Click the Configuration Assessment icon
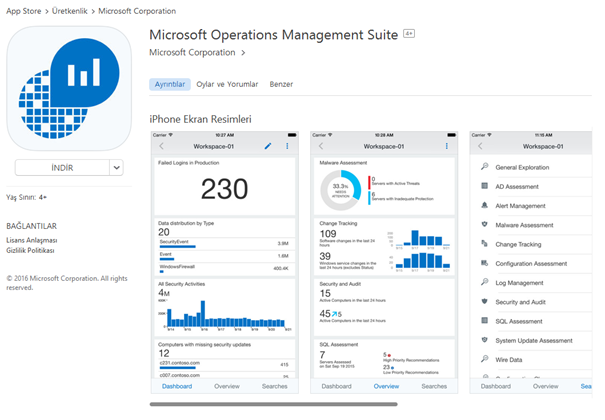605x420 pixels. pos(485,263)
